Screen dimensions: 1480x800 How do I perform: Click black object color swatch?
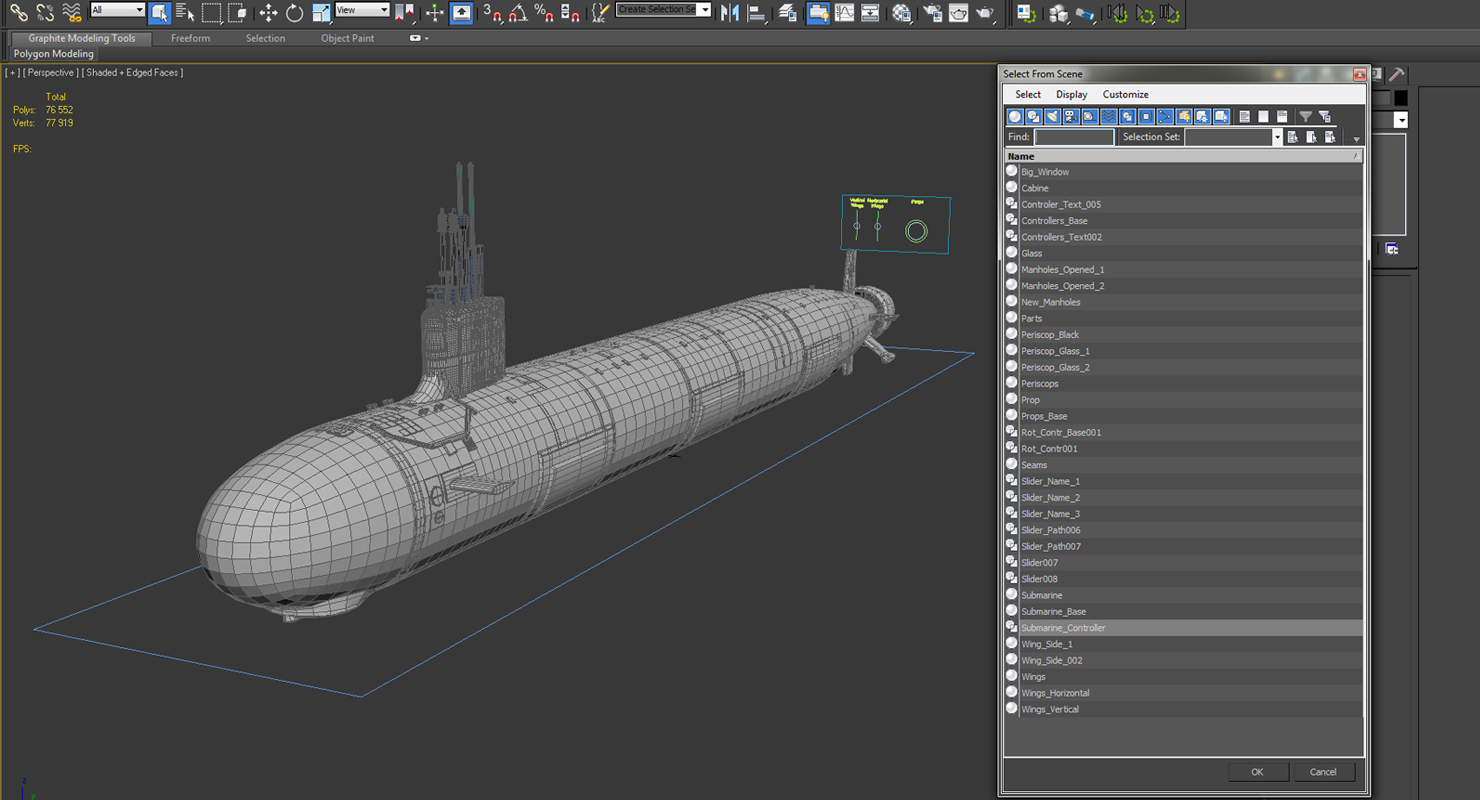(x=1400, y=98)
